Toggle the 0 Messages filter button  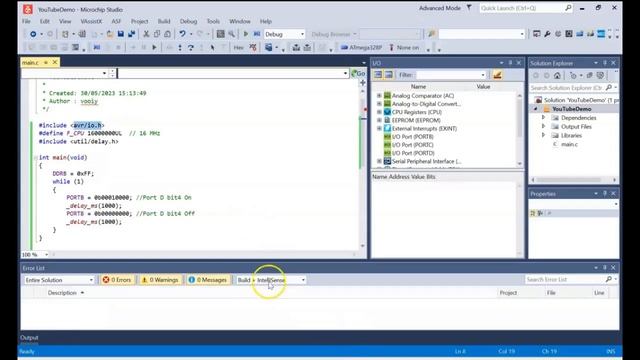click(208, 280)
